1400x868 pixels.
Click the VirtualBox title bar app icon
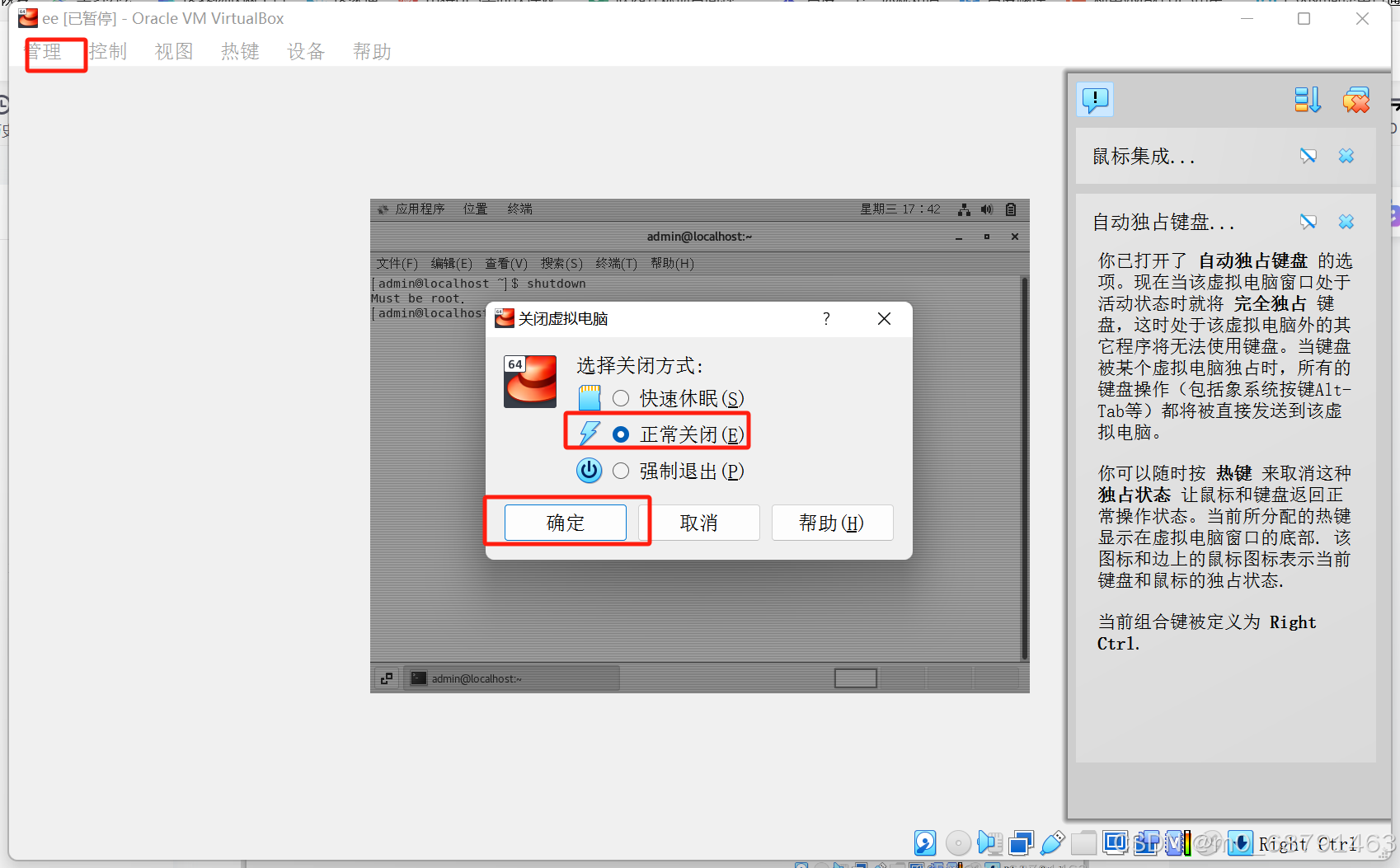pos(27,18)
